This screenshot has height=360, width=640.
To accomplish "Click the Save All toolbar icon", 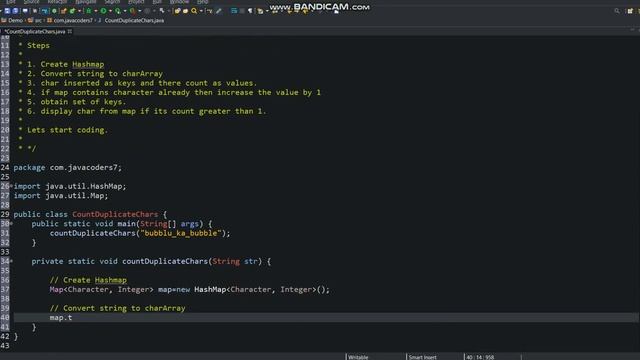I will [x=15, y=11].
